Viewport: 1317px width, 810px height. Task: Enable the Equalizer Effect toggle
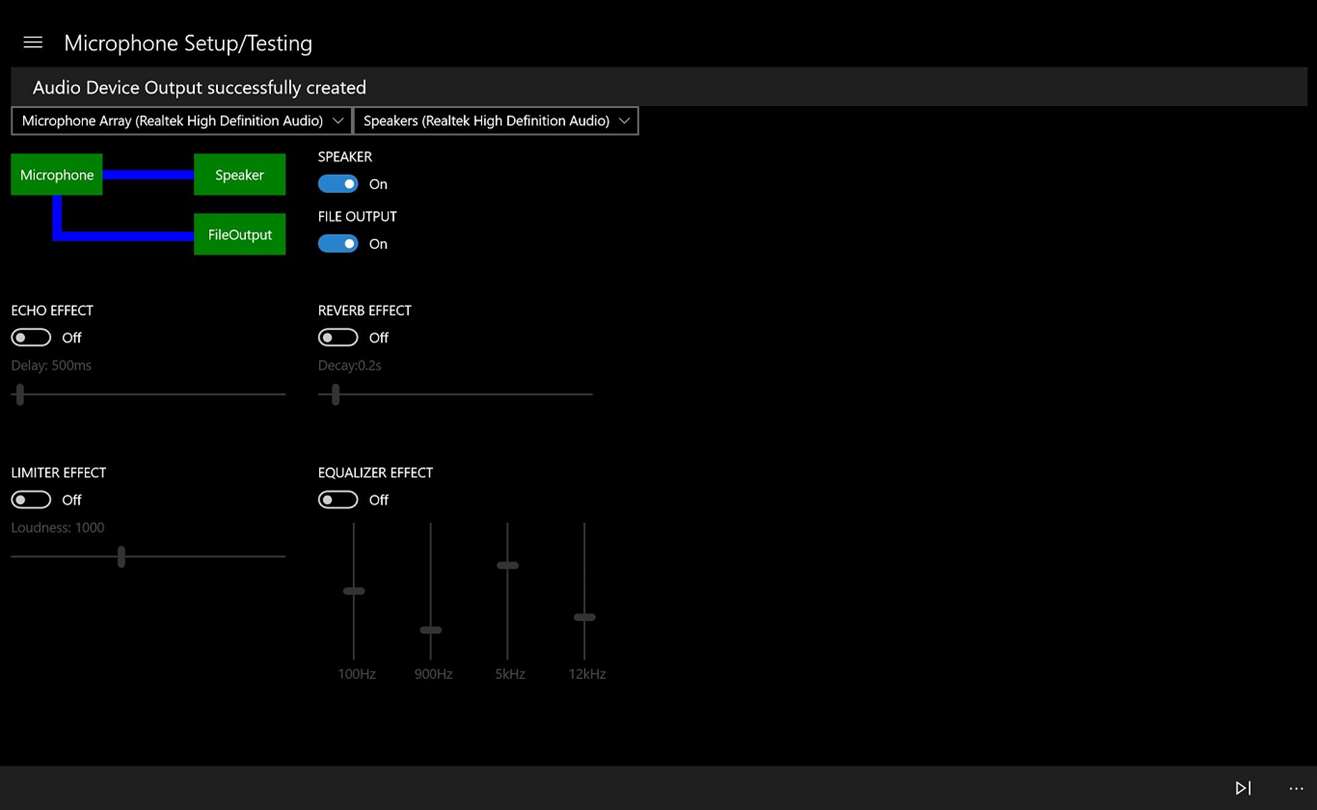point(338,500)
